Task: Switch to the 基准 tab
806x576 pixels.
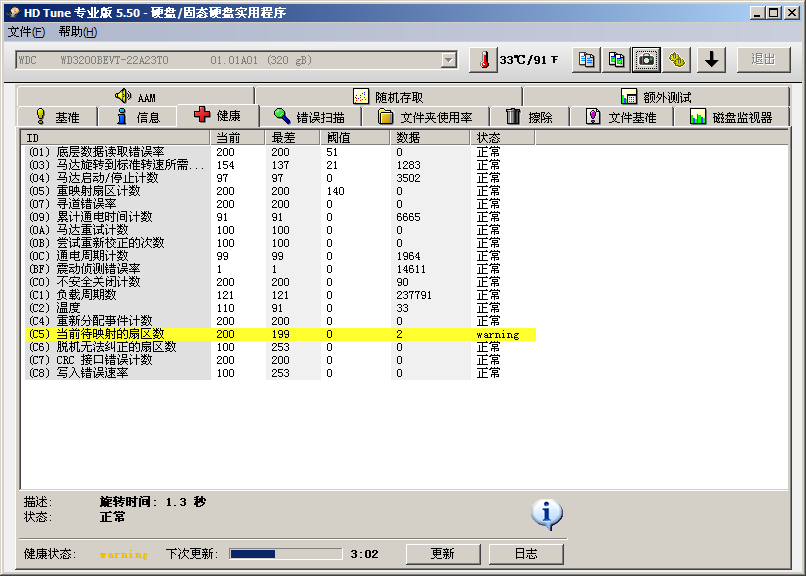Action: tap(57, 117)
